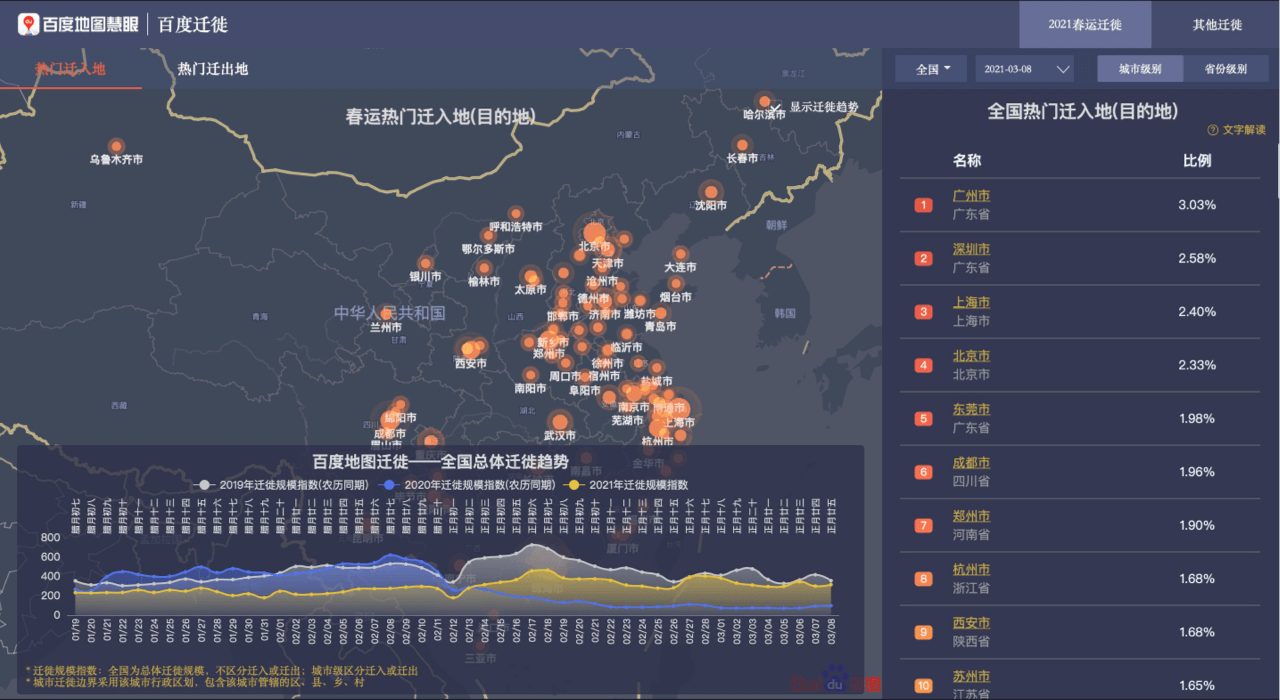The width and height of the screenshot is (1280, 700).
Task: Select the Yinchuan city marker dot
Action: tap(426, 263)
